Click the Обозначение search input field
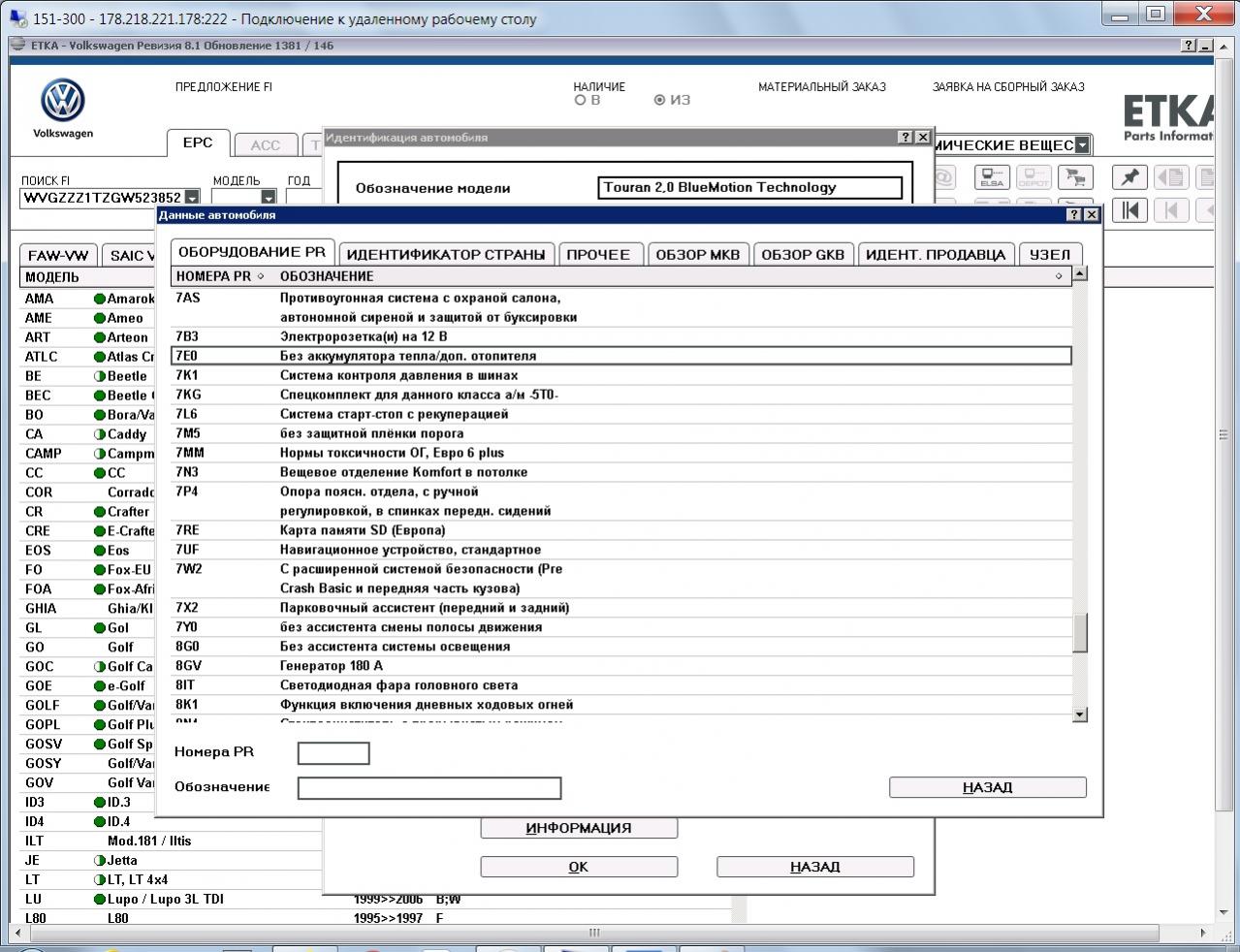The image size is (1240, 952). click(x=429, y=788)
